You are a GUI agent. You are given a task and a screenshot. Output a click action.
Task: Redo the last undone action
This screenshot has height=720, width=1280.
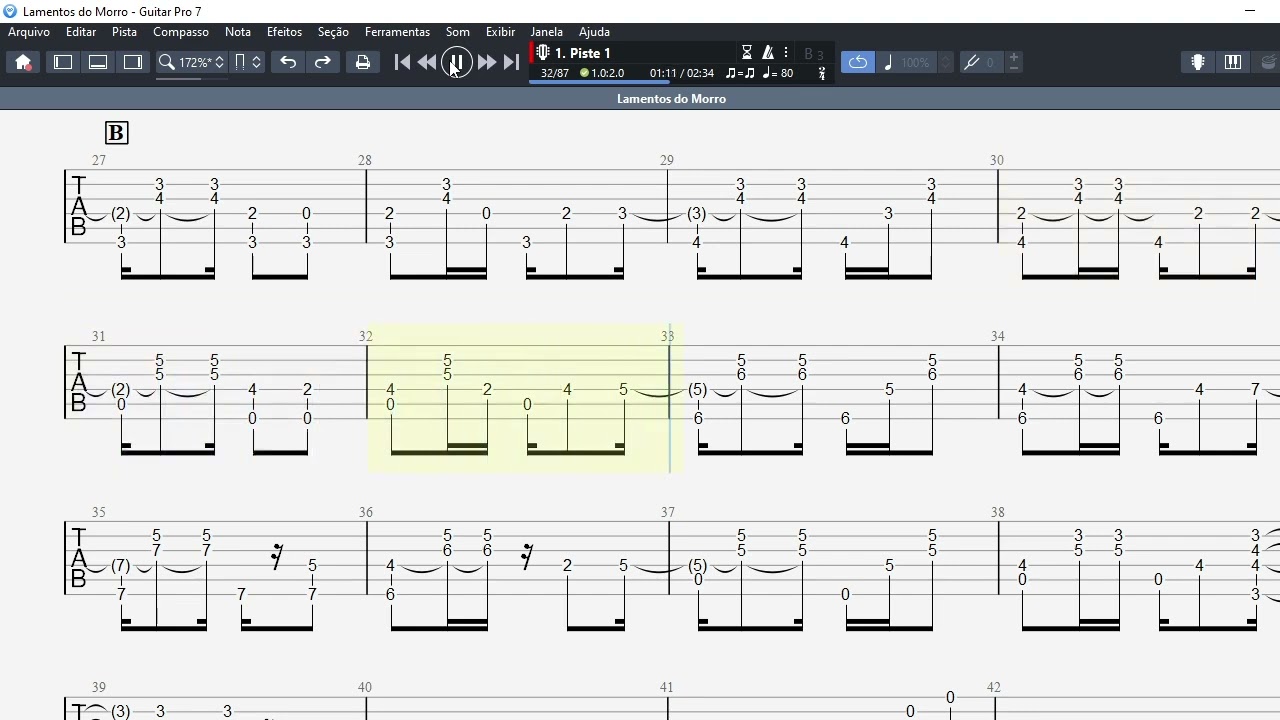[x=322, y=62]
